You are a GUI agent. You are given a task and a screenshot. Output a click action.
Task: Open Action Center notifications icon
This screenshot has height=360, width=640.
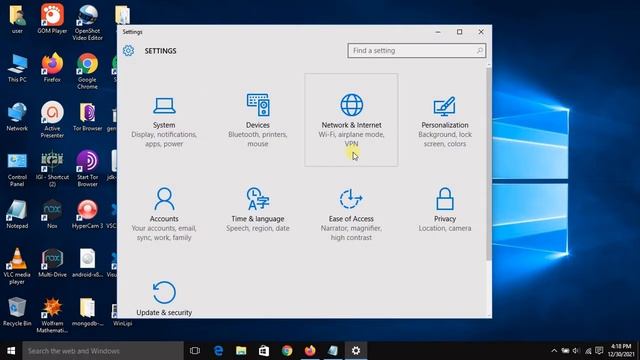click(x=599, y=351)
